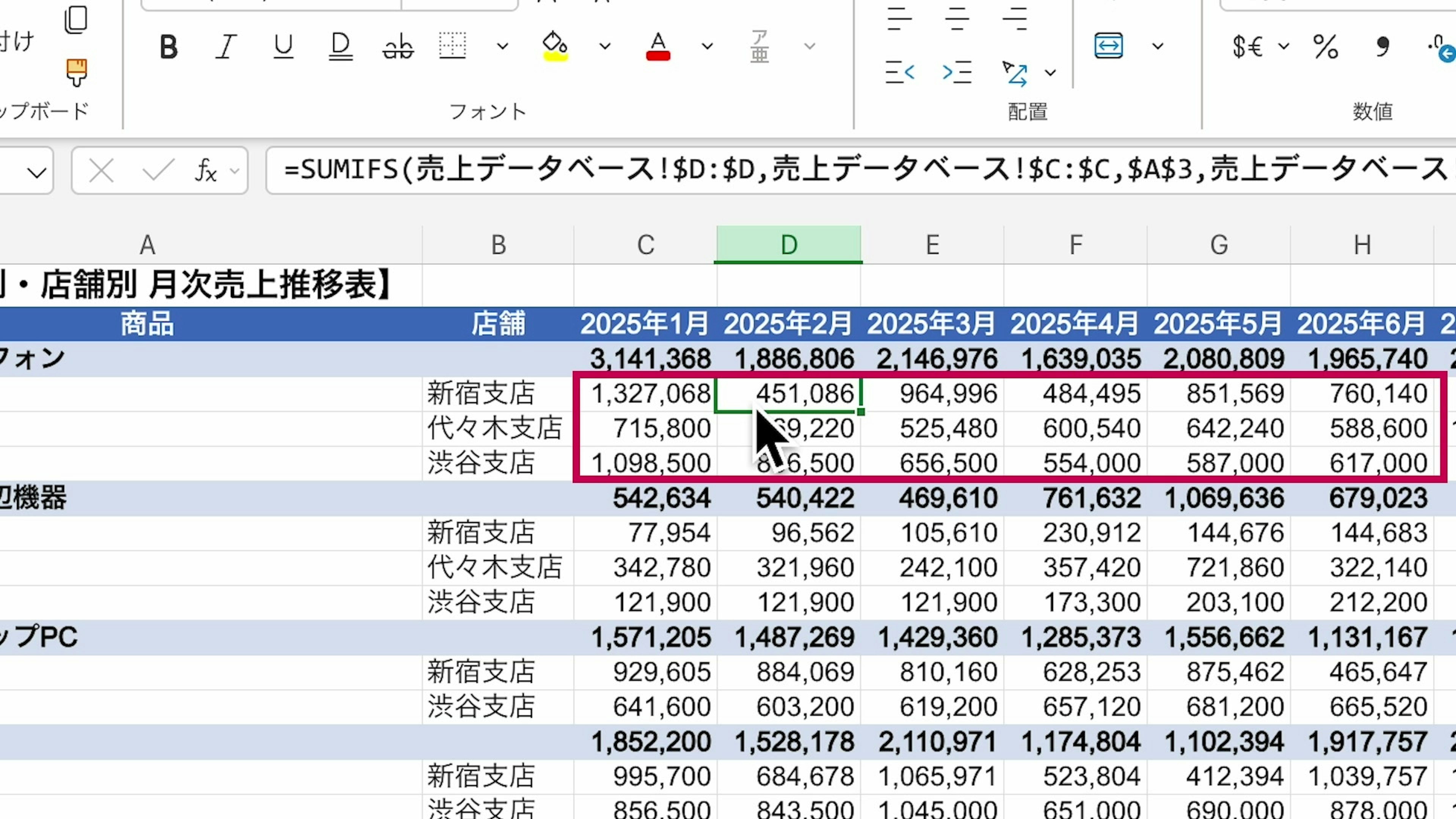Click the format painter brush

pos(76,72)
